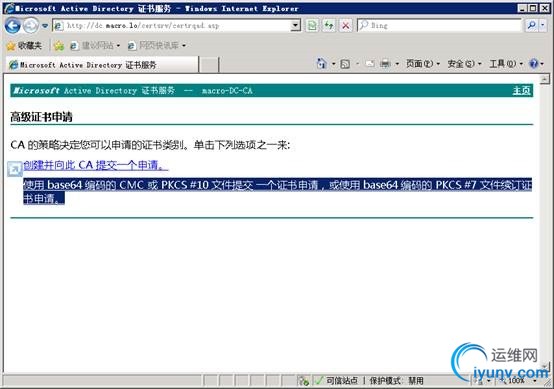Expand the Print dropdown arrow
This screenshot has width=554, height=389.
[x=397, y=64]
